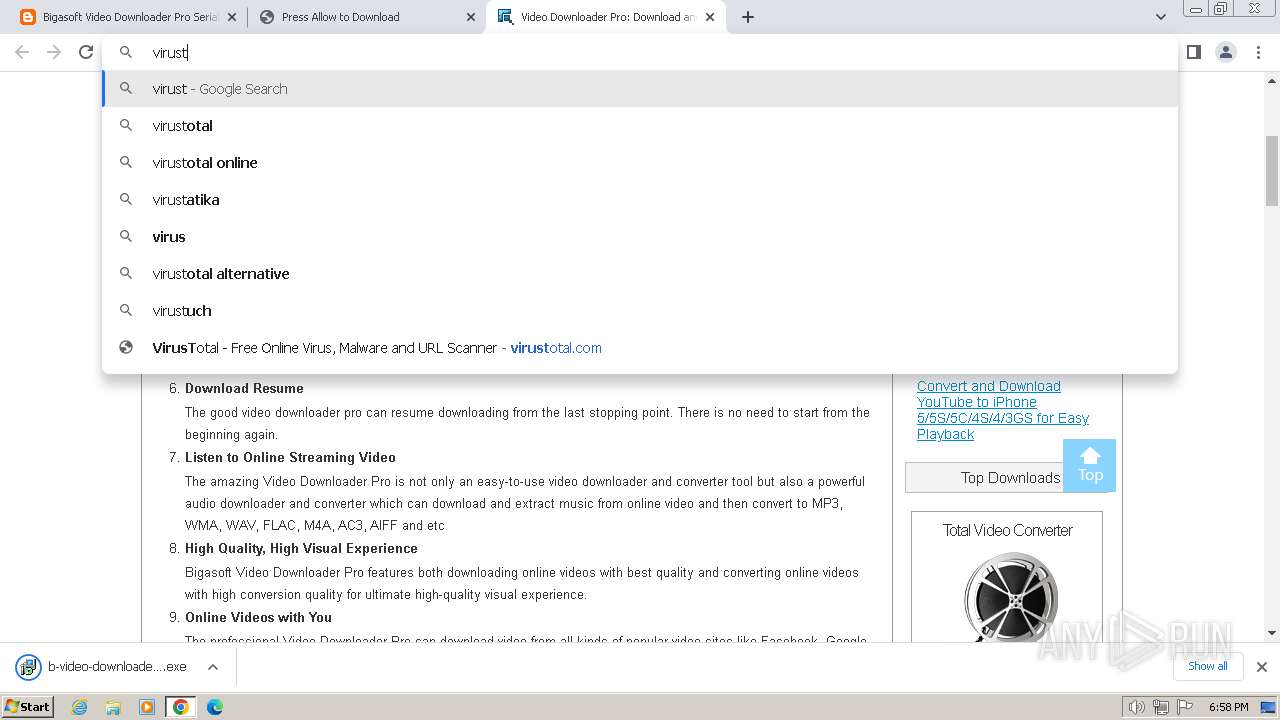Click the Windows Start button

[x=28, y=707]
